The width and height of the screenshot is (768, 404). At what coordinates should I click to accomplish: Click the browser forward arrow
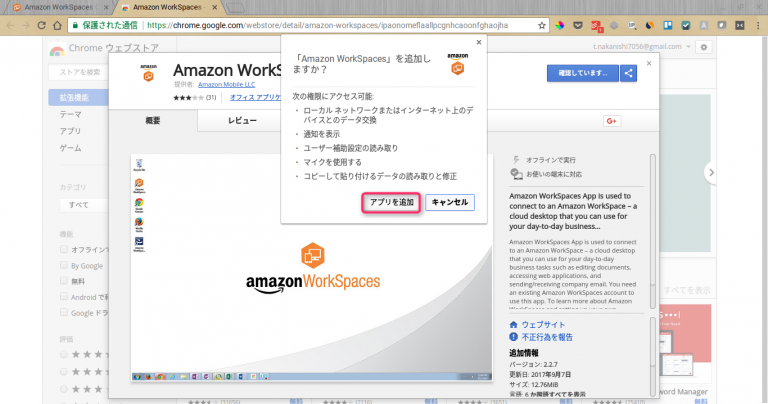coord(26,25)
